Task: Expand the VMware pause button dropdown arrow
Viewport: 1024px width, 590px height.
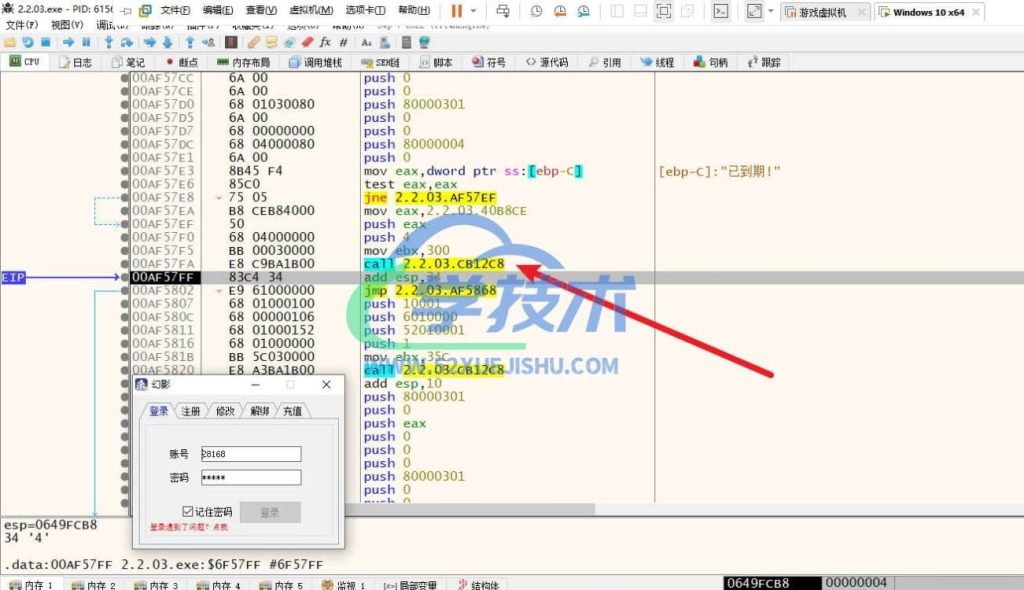Action: coord(473,11)
